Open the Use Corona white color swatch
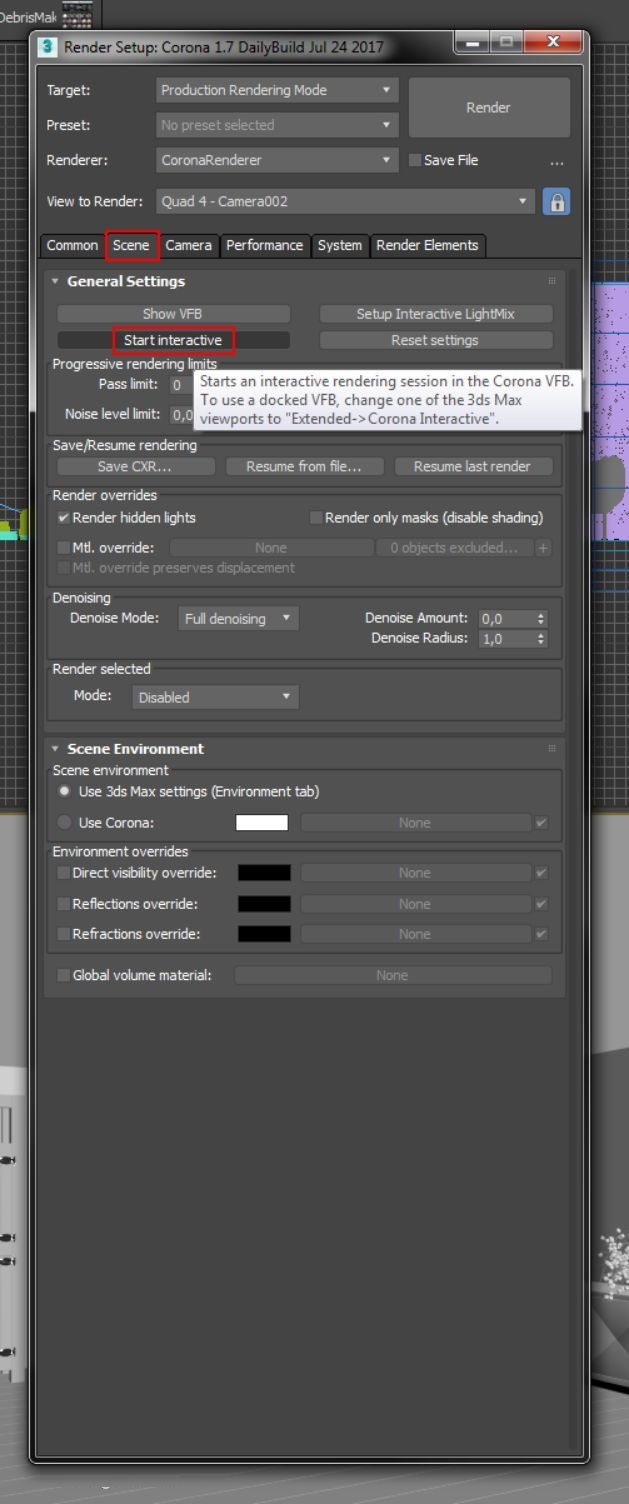 click(x=262, y=823)
